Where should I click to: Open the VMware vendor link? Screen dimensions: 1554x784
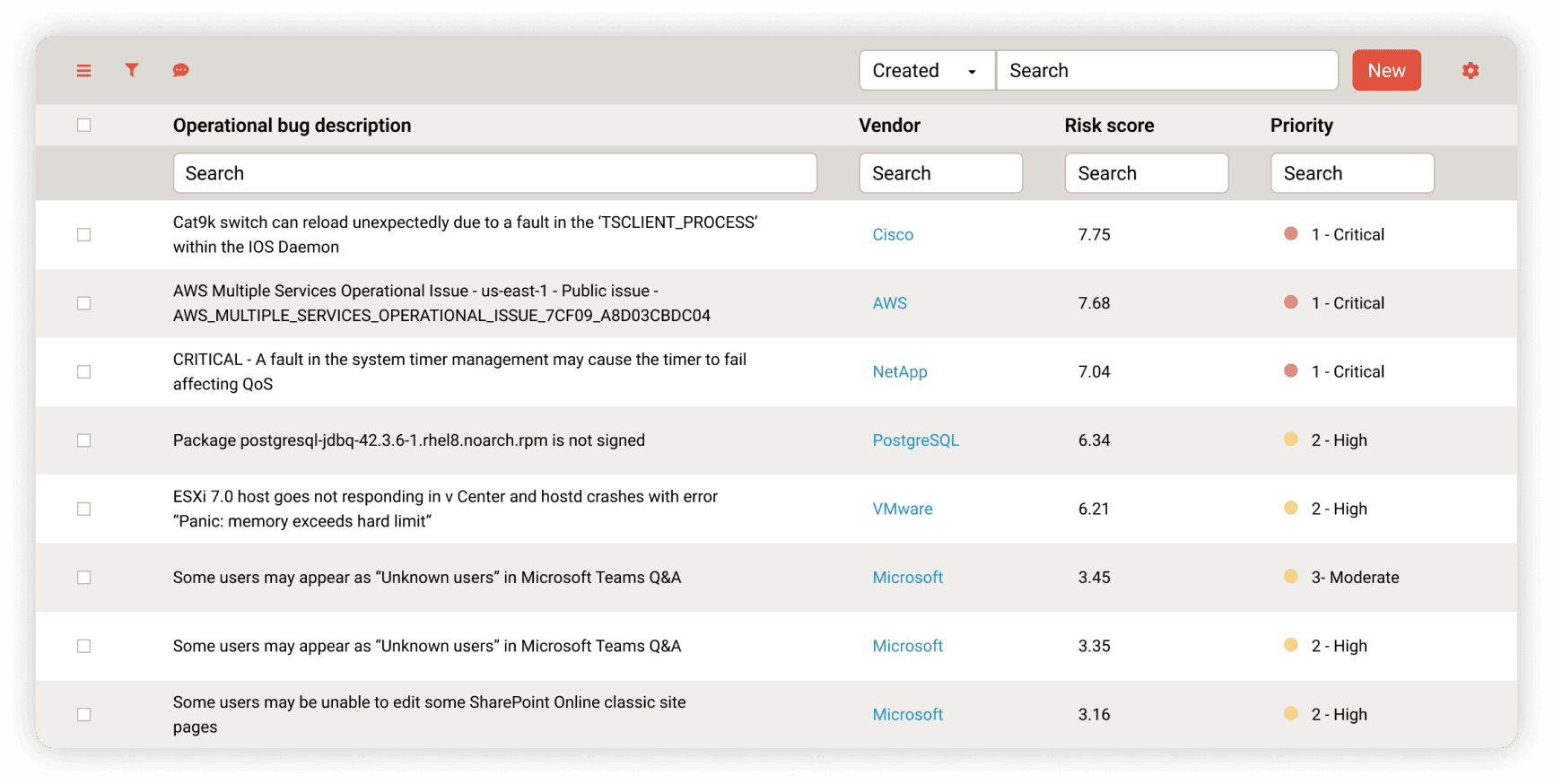coord(903,509)
